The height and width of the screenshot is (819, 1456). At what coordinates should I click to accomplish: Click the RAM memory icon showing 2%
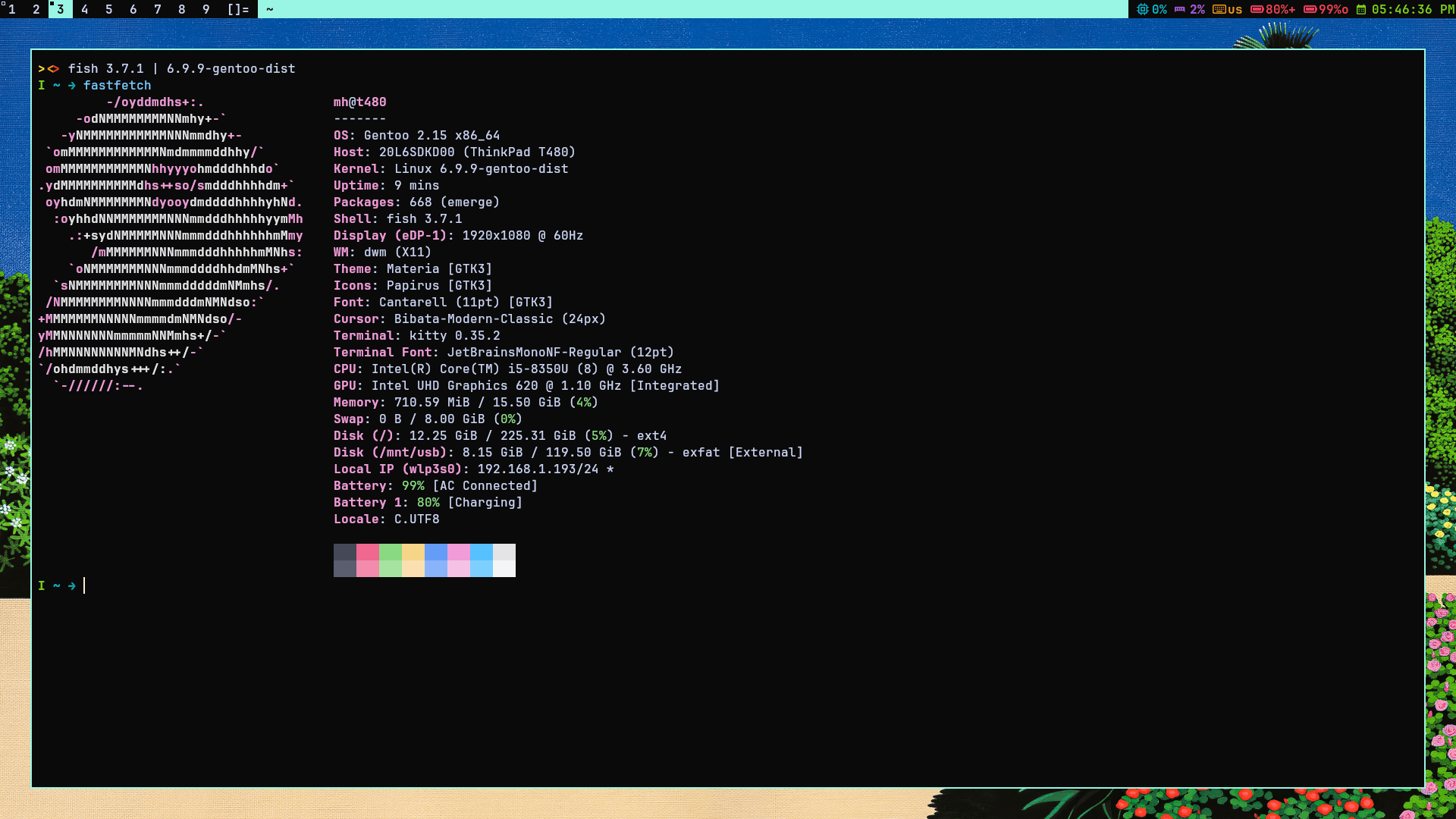[1180, 9]
